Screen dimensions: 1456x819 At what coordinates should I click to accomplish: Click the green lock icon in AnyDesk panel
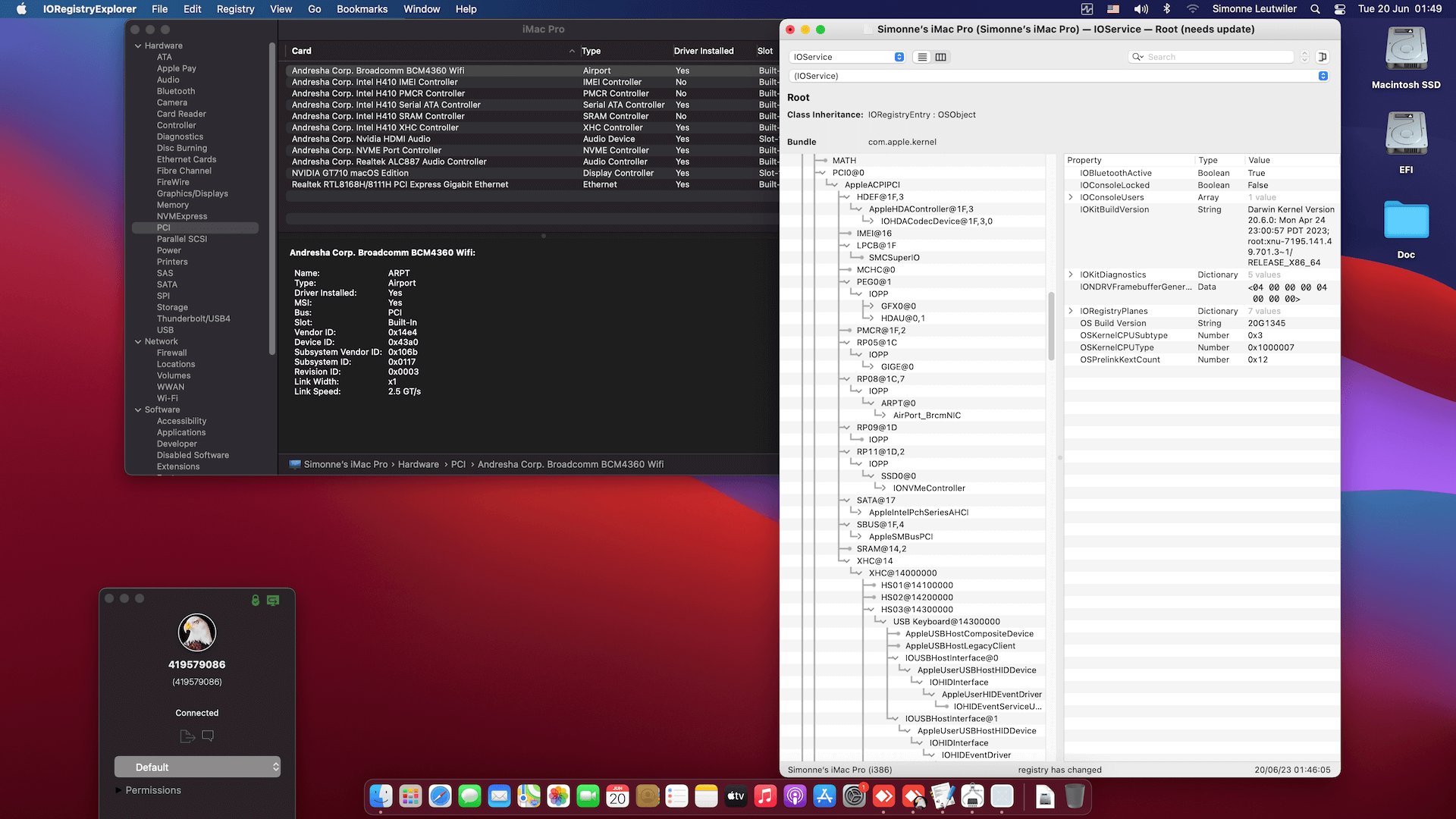pos(256,600)
